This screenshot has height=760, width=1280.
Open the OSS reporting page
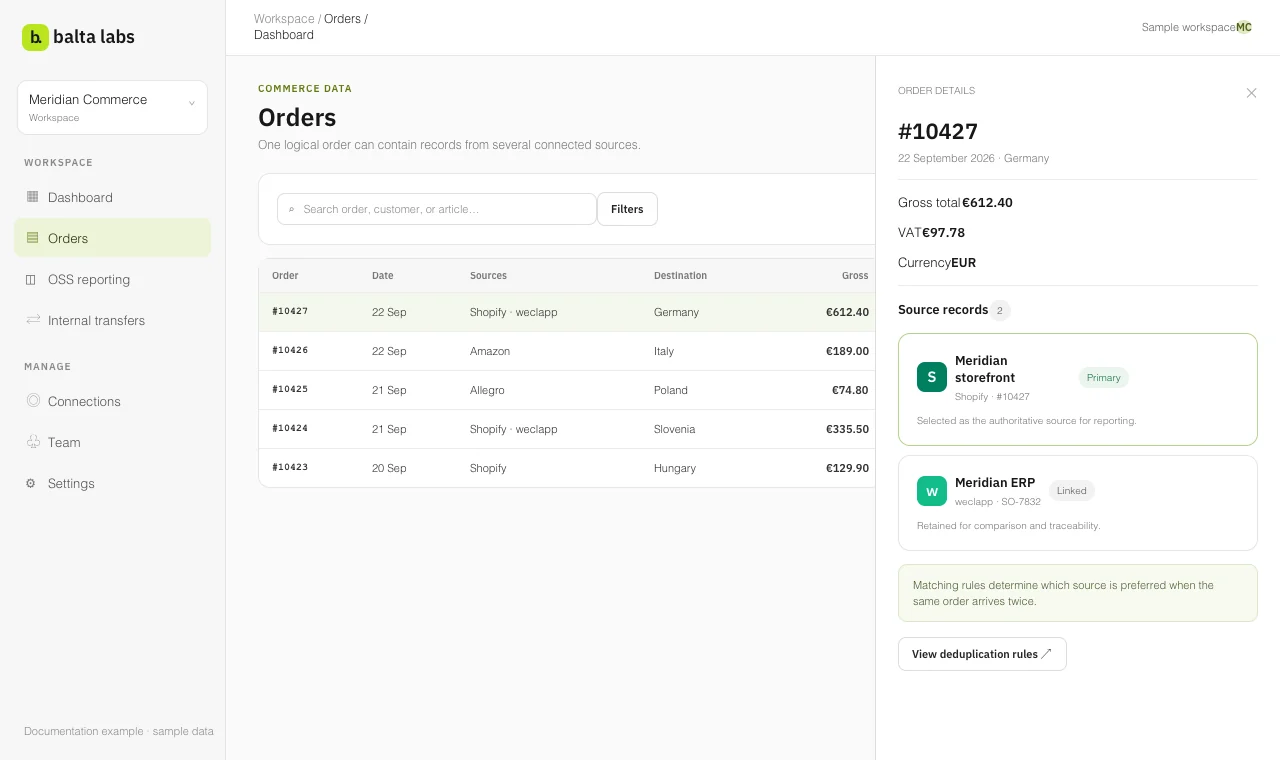pyautogui.click(x=112, y=279)
